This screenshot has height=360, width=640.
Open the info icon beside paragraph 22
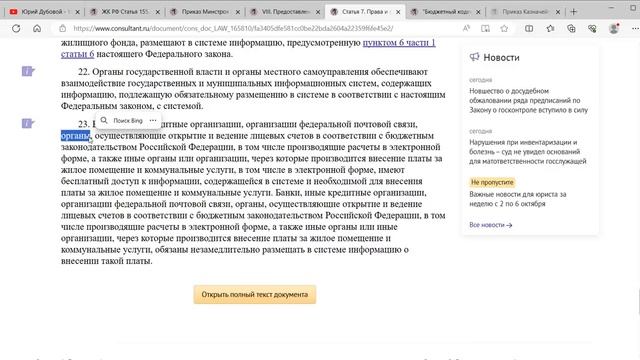28,71
